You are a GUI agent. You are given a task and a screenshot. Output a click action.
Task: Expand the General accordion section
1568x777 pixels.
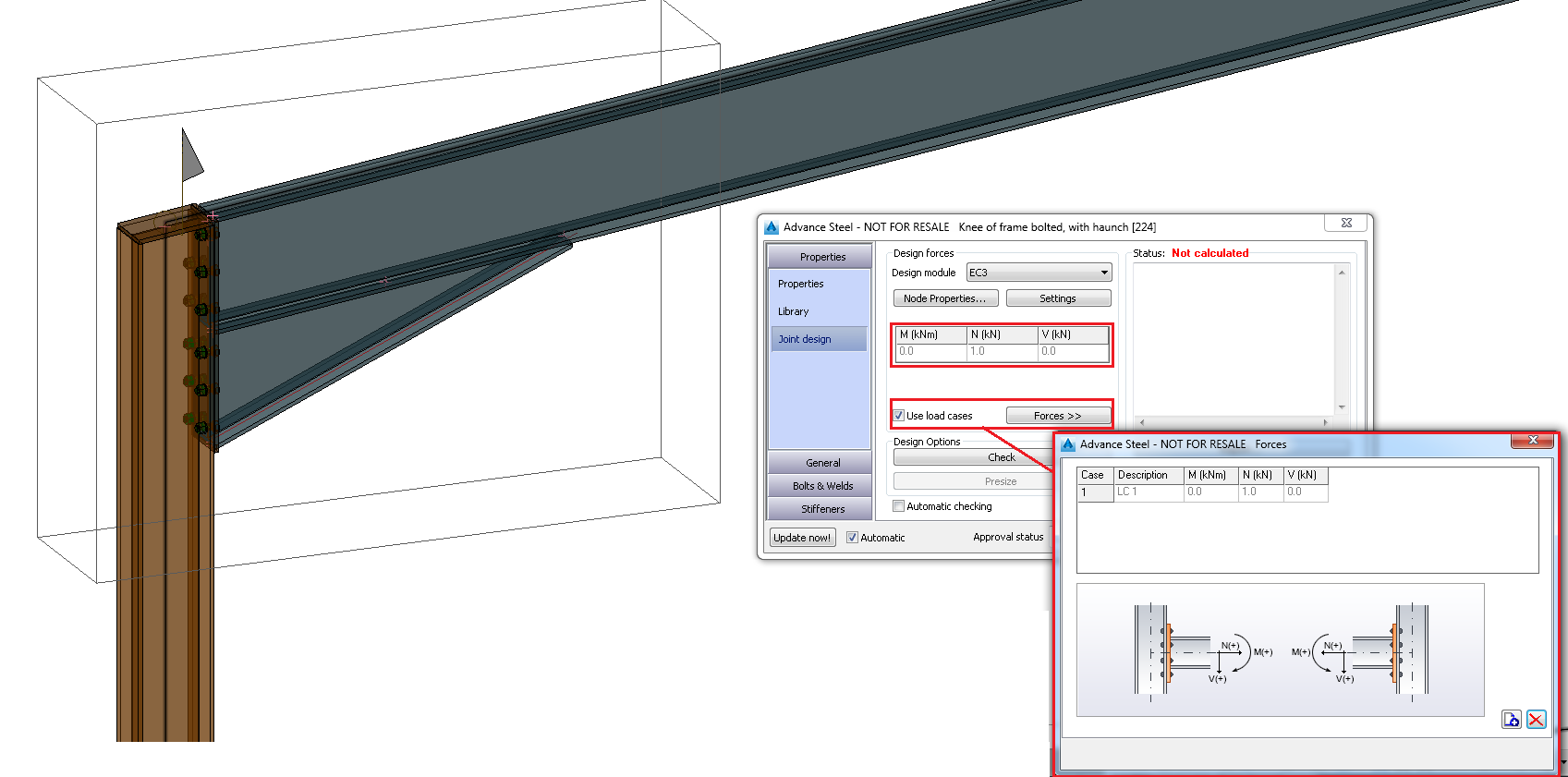click(x=820, y=463)
